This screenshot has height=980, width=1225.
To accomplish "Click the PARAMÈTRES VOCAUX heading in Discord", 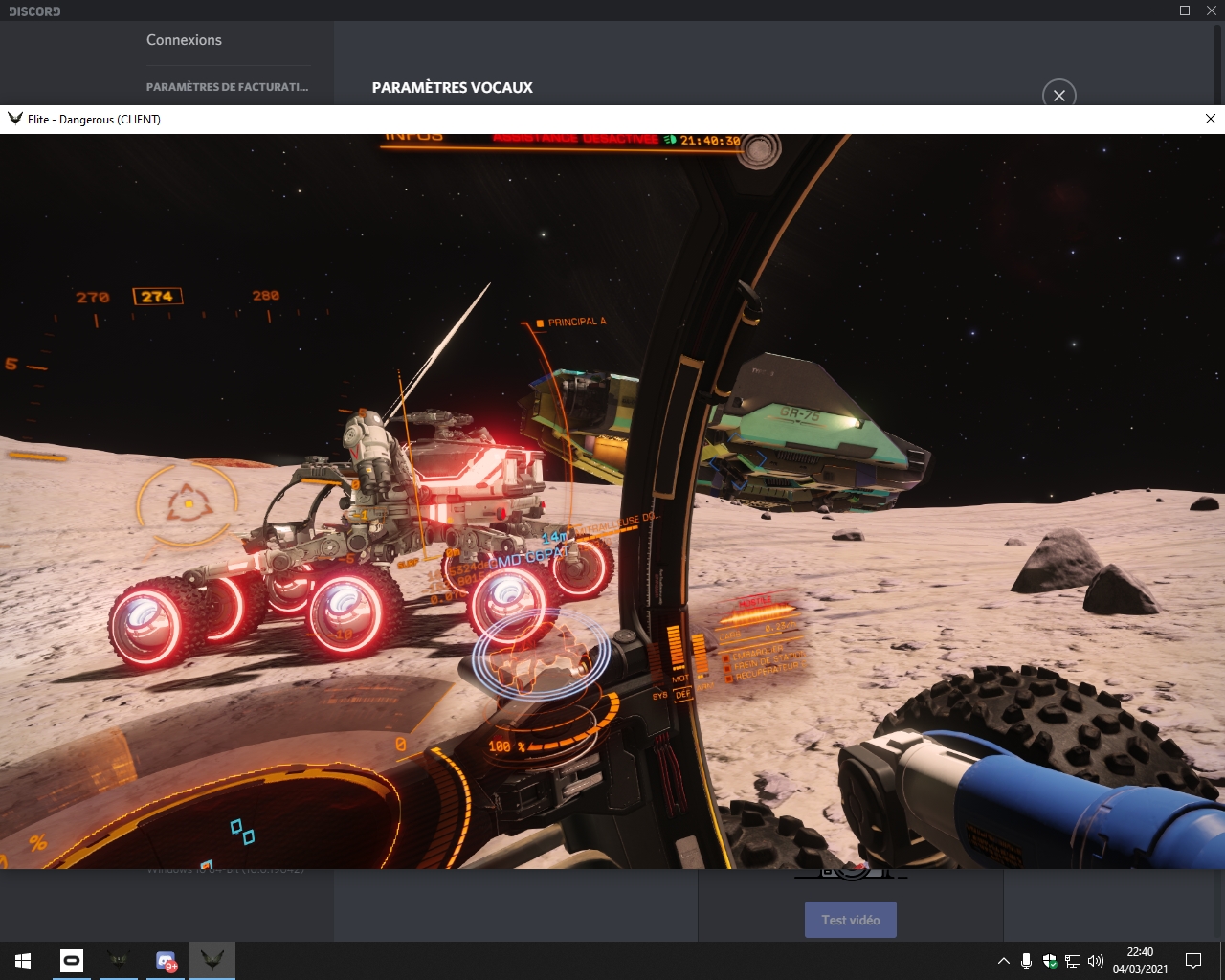I will (452, 87).
